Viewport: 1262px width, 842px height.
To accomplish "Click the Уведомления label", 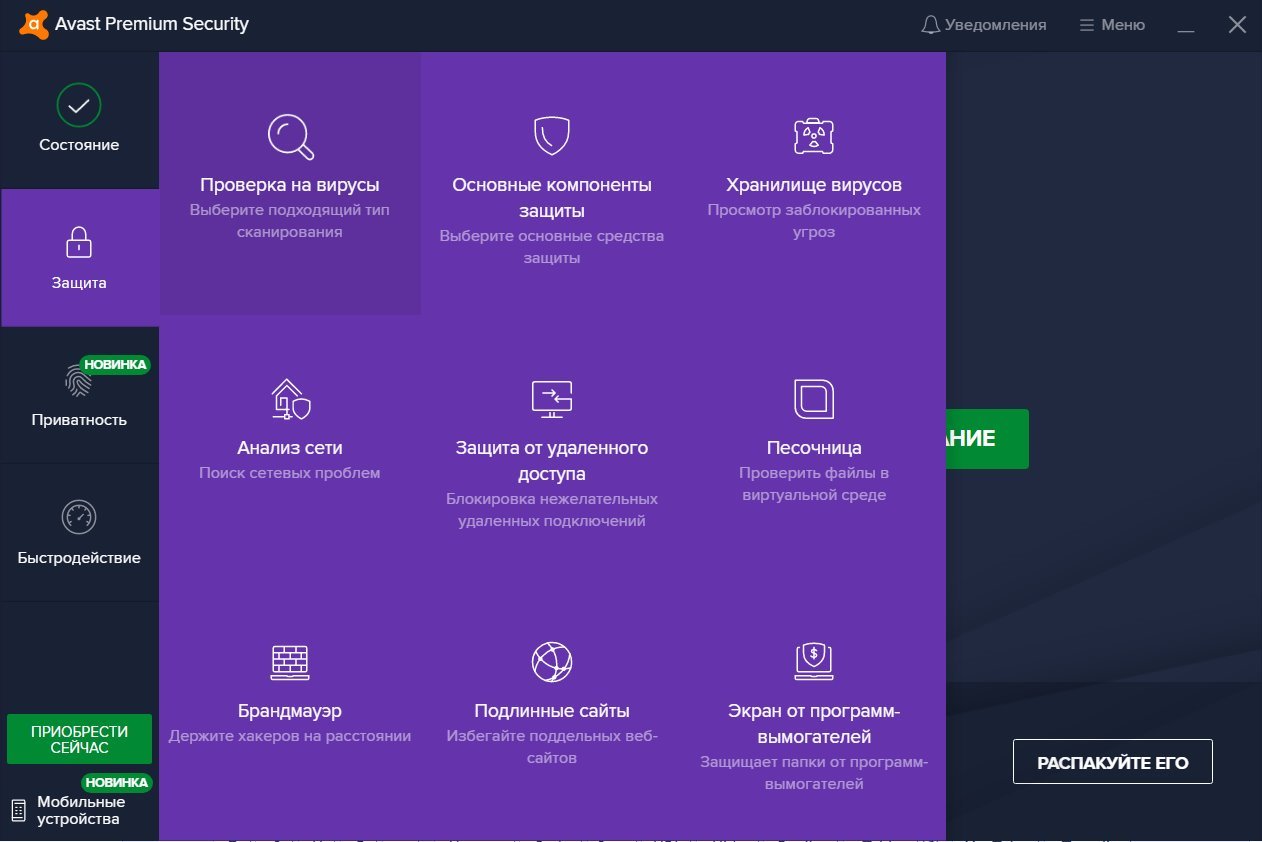I will tap(997, 25).
